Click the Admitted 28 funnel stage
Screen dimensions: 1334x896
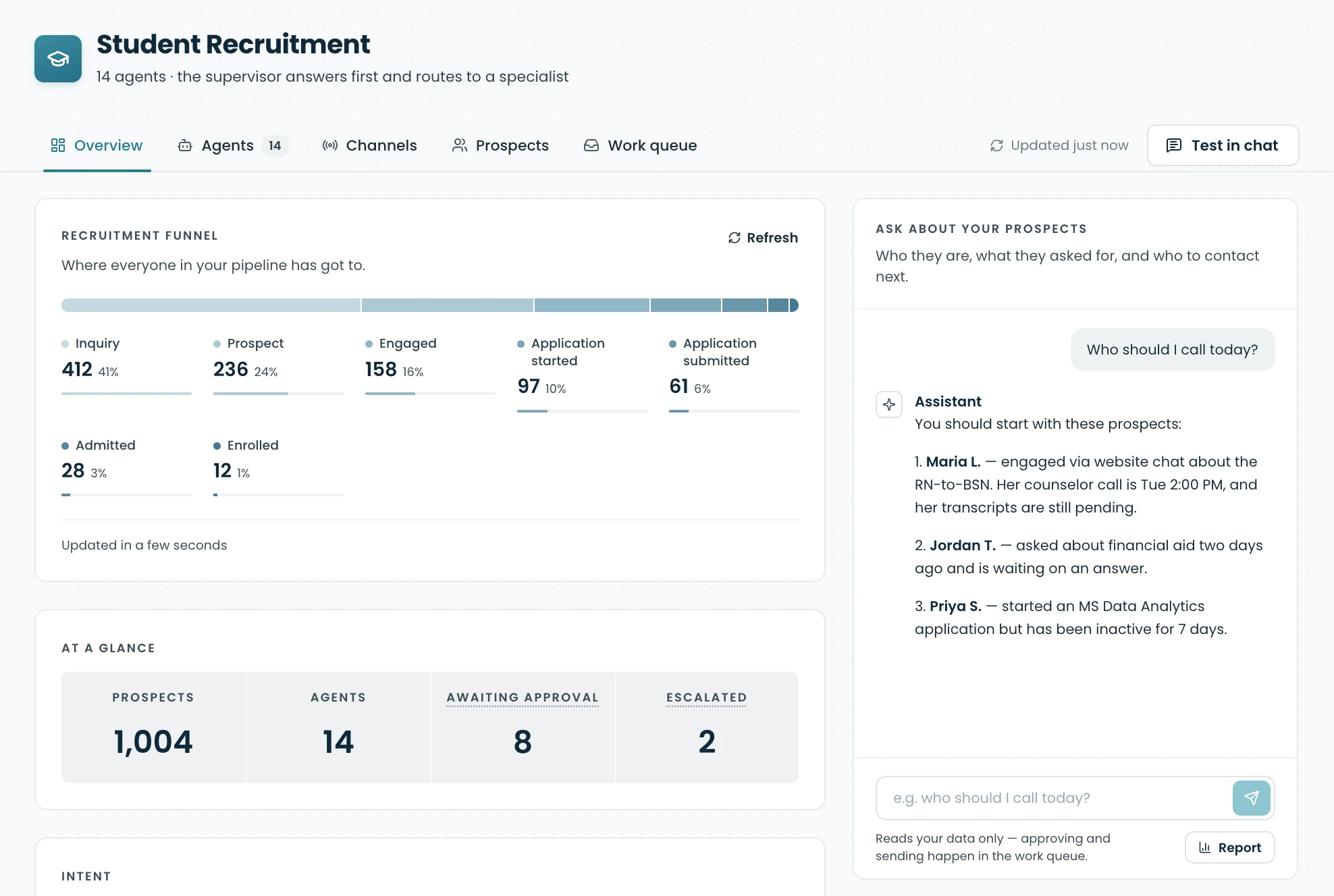pyautogui.click(x=126, y=467)
